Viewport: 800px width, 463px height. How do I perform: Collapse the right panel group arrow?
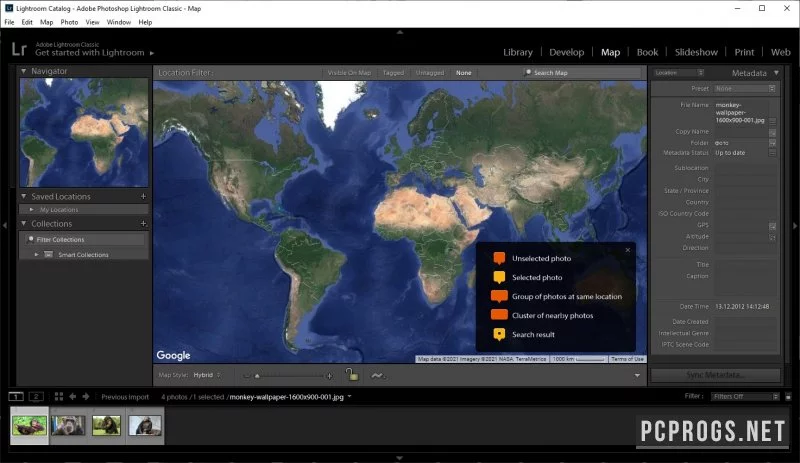tap(795, 225)
